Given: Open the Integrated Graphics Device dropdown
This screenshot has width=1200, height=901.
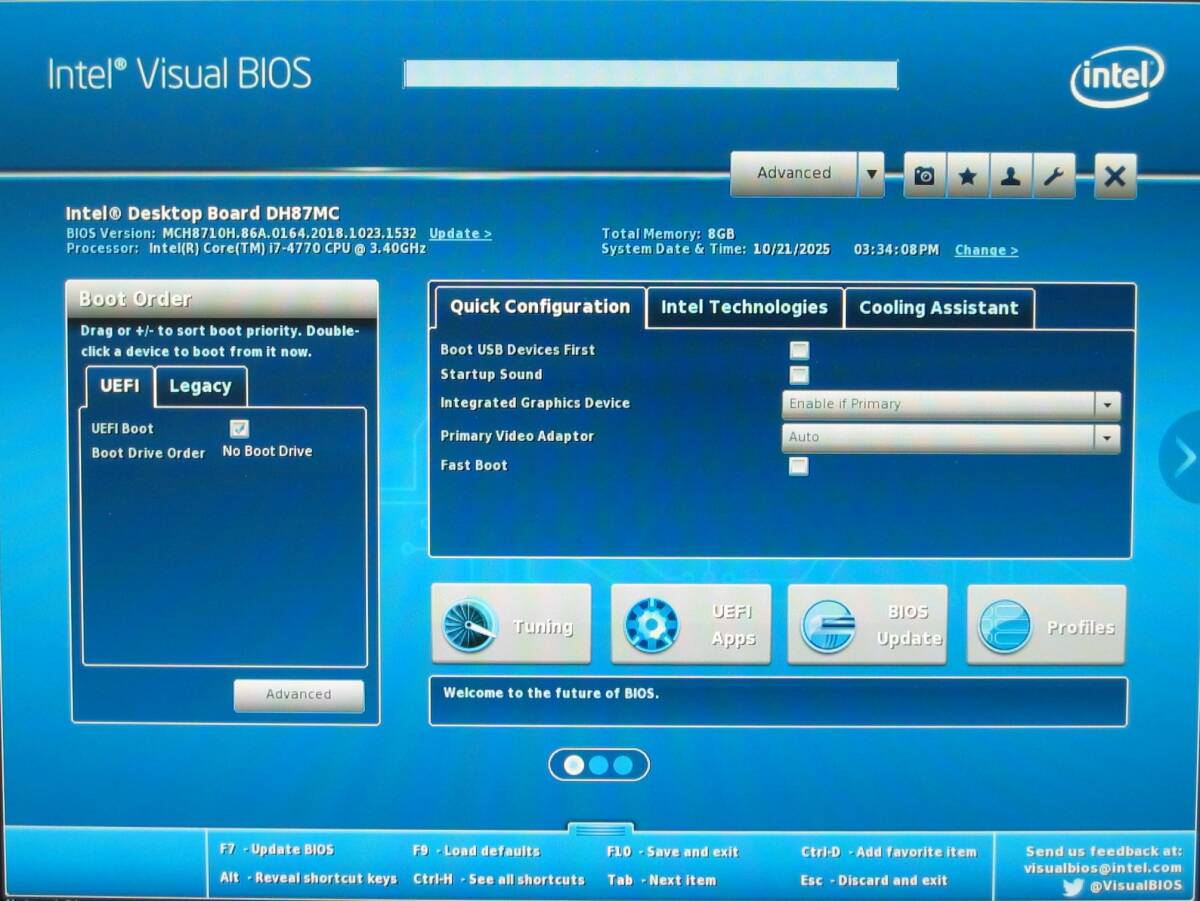Looking at the screenshot, I should [x=950, y=404].
